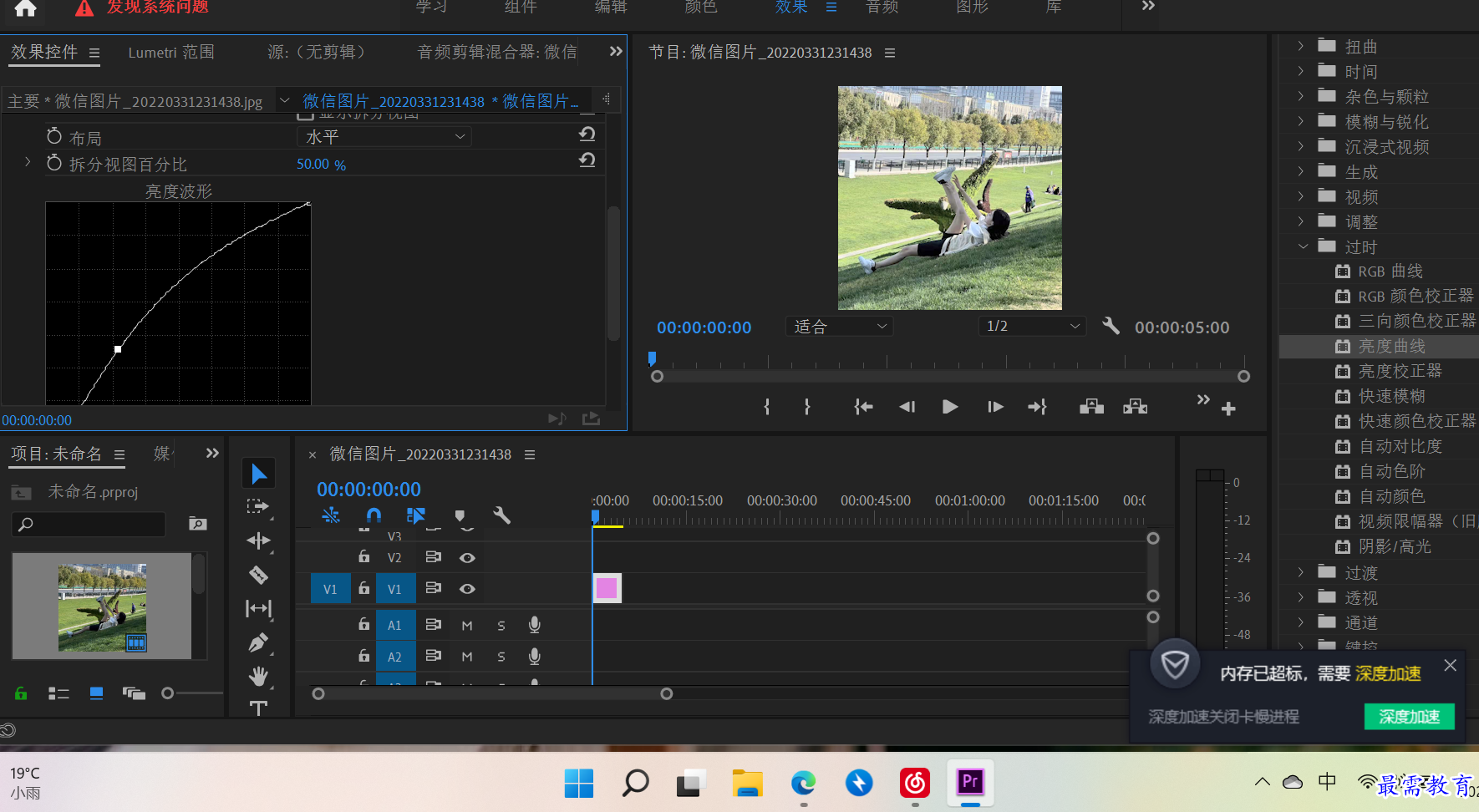
Task: Go to Out point in program monitor
Action: [x=1038, y=407]
